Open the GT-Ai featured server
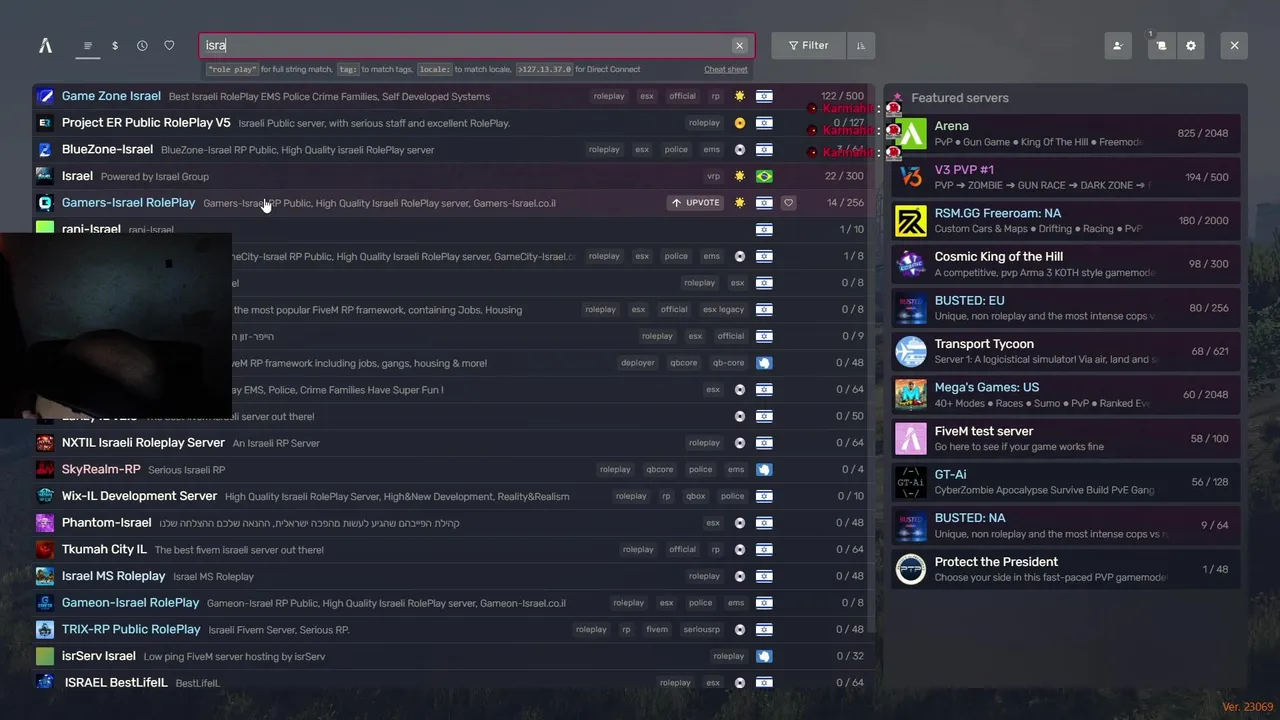The width and height of the screenshot is (1280, 720). tap(1066, 481)
